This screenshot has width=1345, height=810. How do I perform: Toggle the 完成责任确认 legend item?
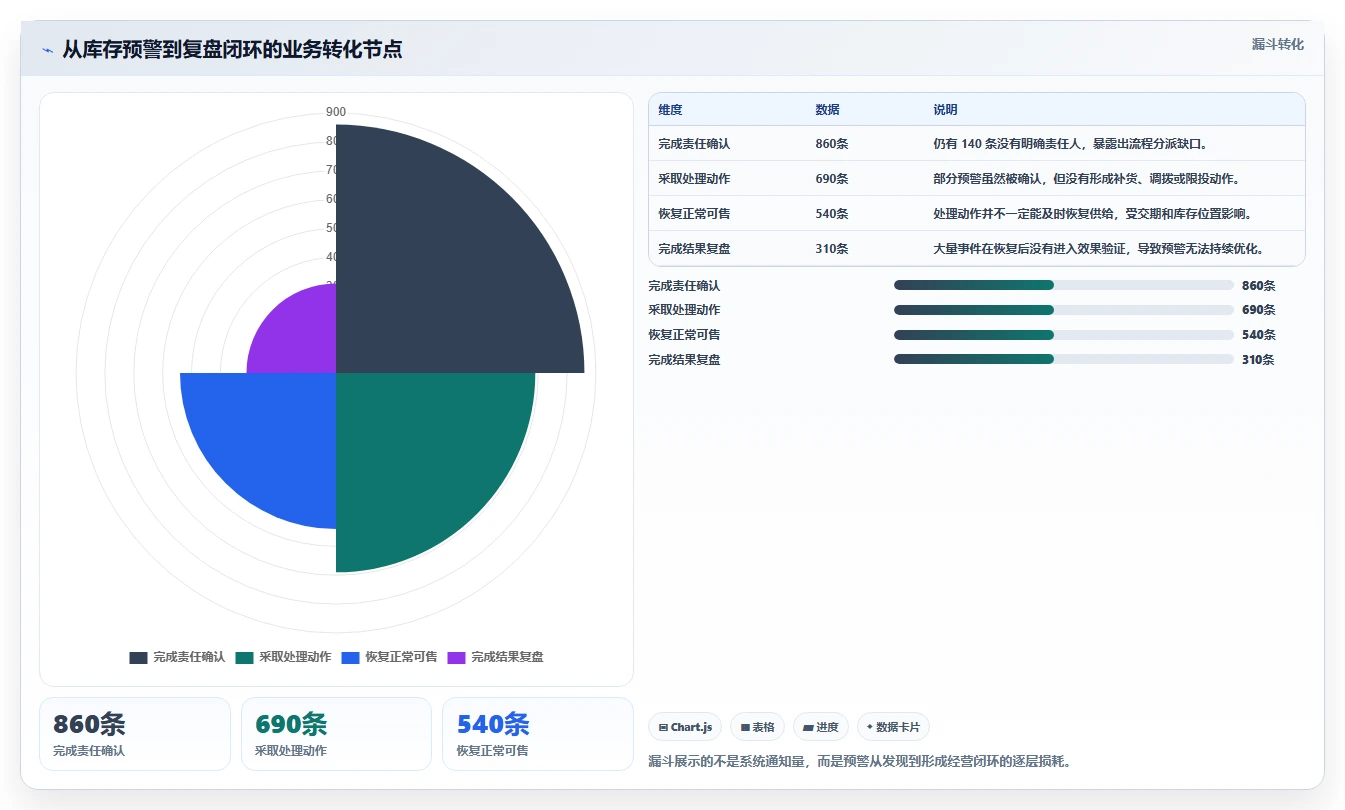point(177,657)
